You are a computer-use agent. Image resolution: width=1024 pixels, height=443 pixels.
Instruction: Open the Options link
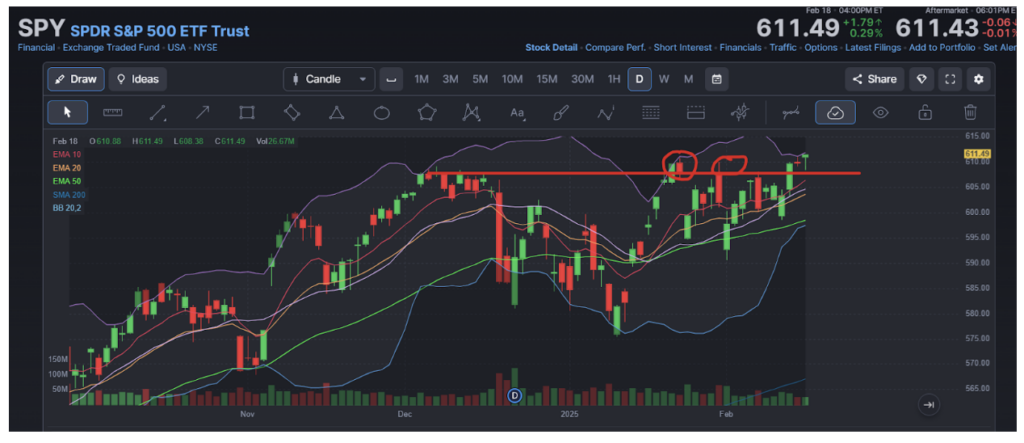coord(820,47)
